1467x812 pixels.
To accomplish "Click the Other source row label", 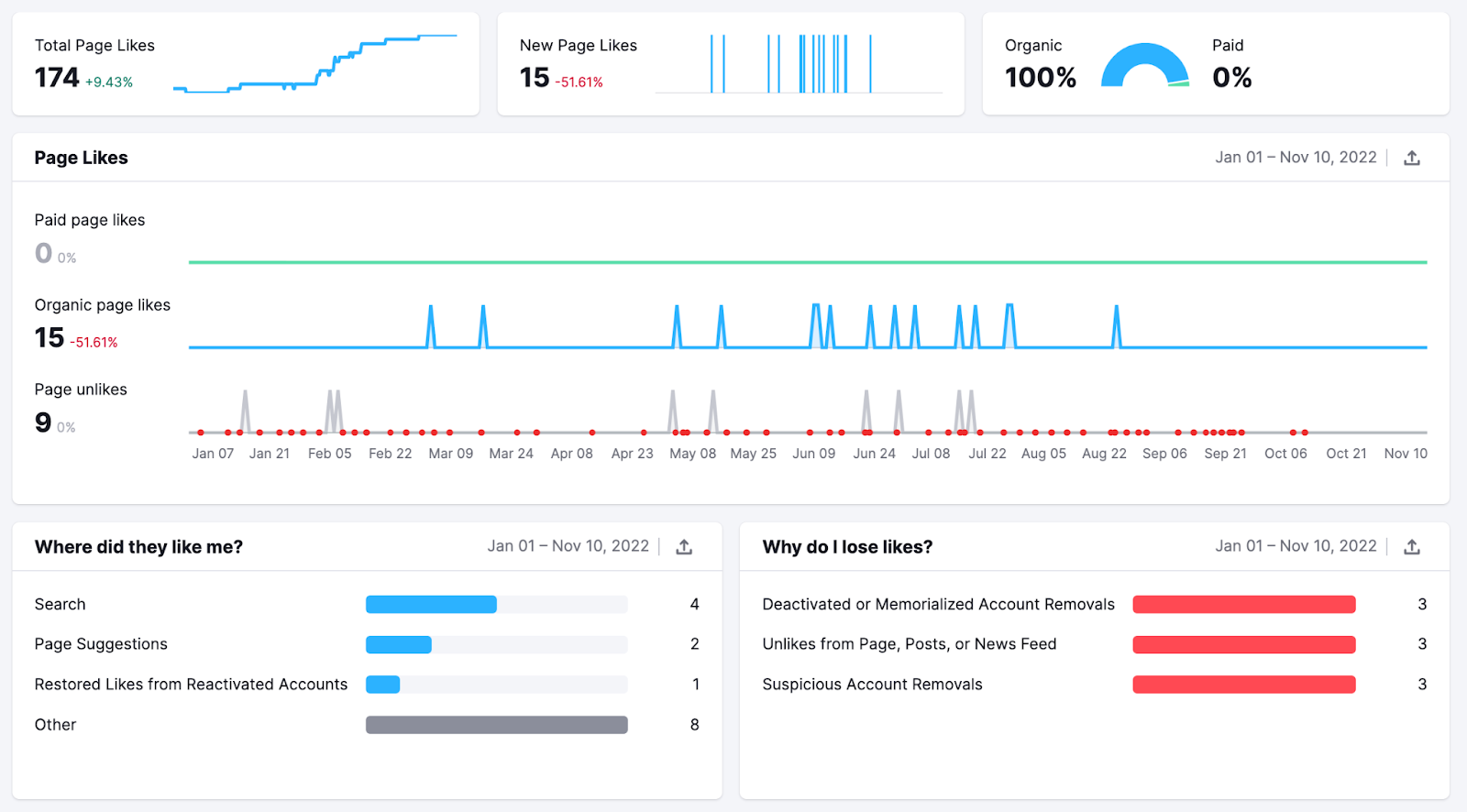I will point(56,725).
